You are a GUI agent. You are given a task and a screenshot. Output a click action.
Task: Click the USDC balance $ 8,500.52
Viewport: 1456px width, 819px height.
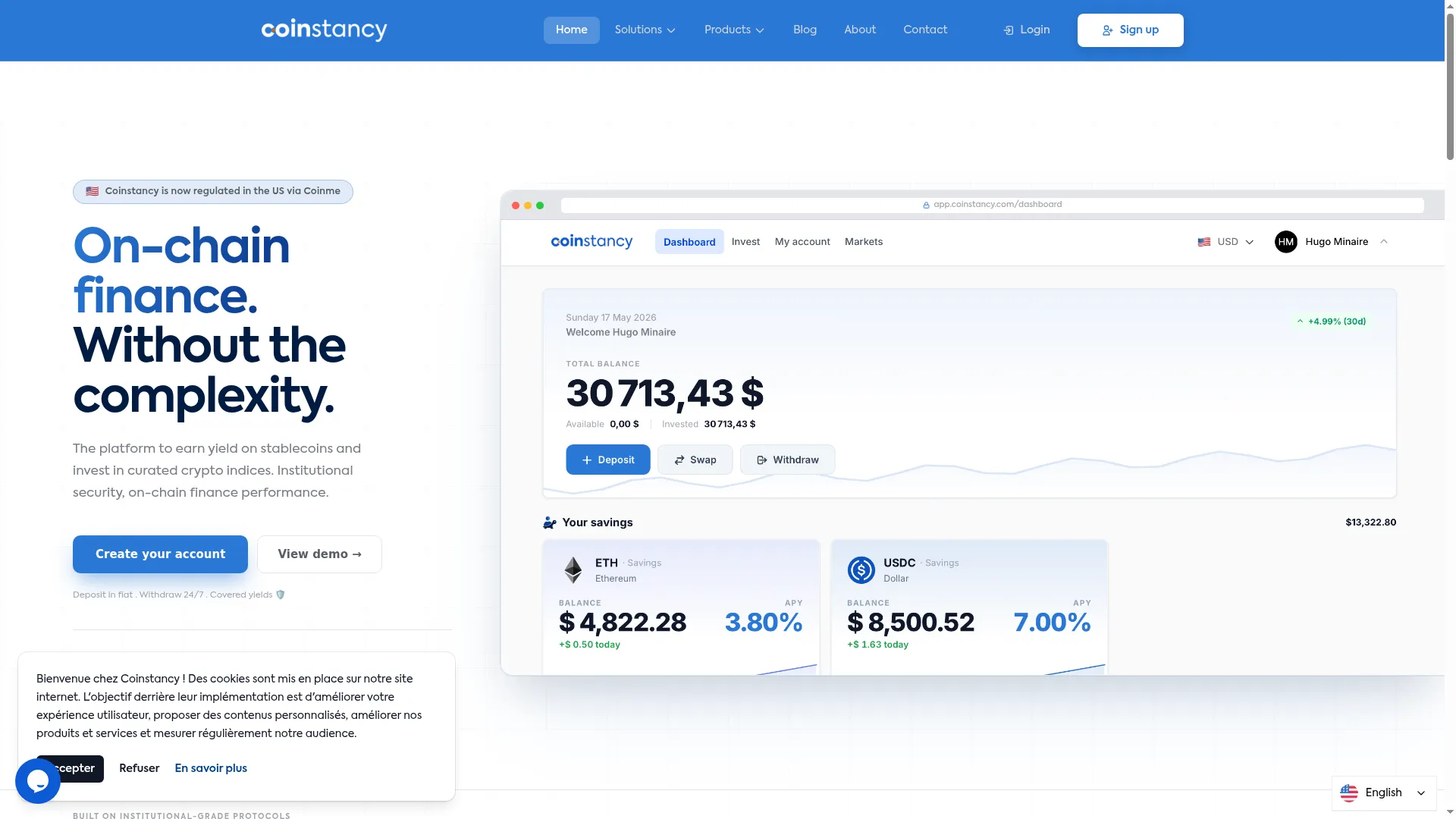(911, 623)
